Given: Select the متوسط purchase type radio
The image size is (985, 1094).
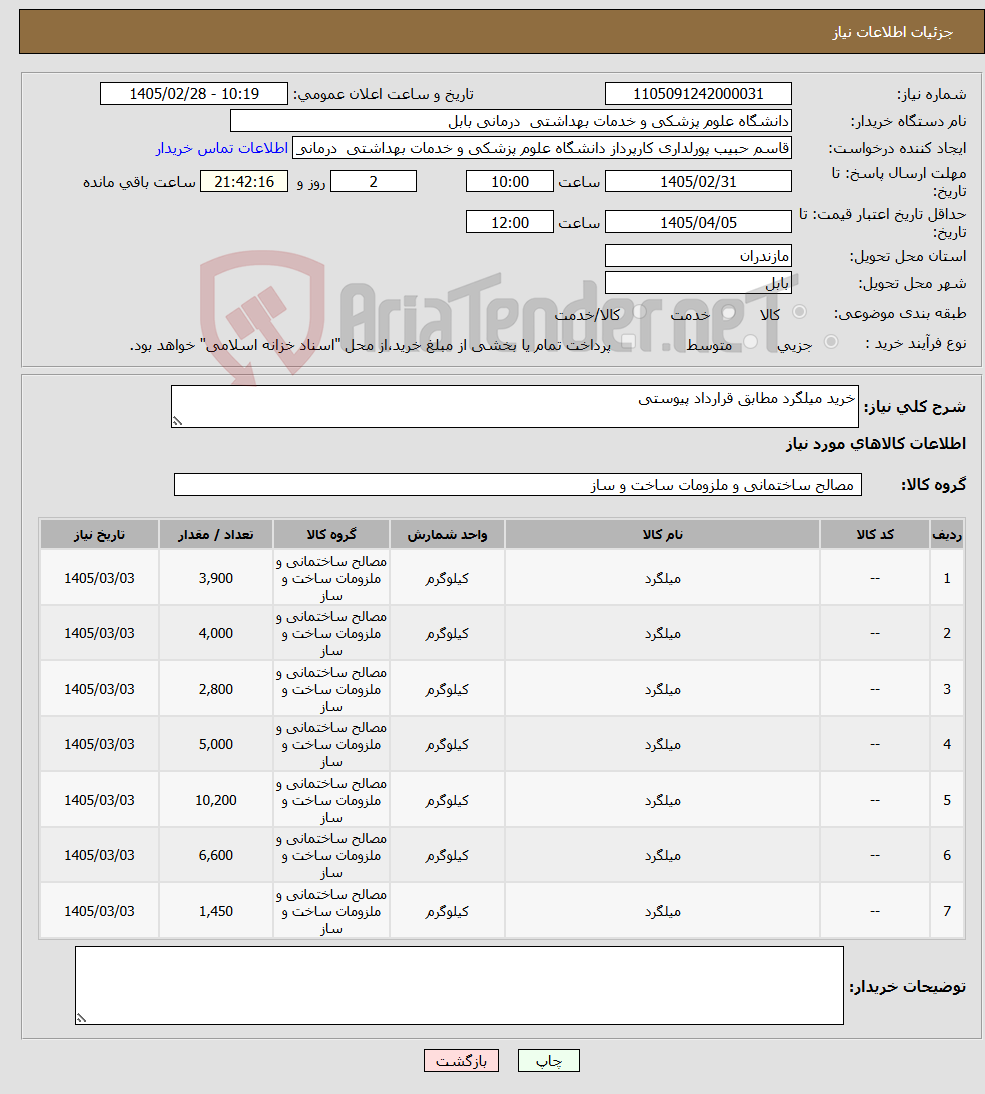Looking at the screenshot, I should click(x=751, y=342).
